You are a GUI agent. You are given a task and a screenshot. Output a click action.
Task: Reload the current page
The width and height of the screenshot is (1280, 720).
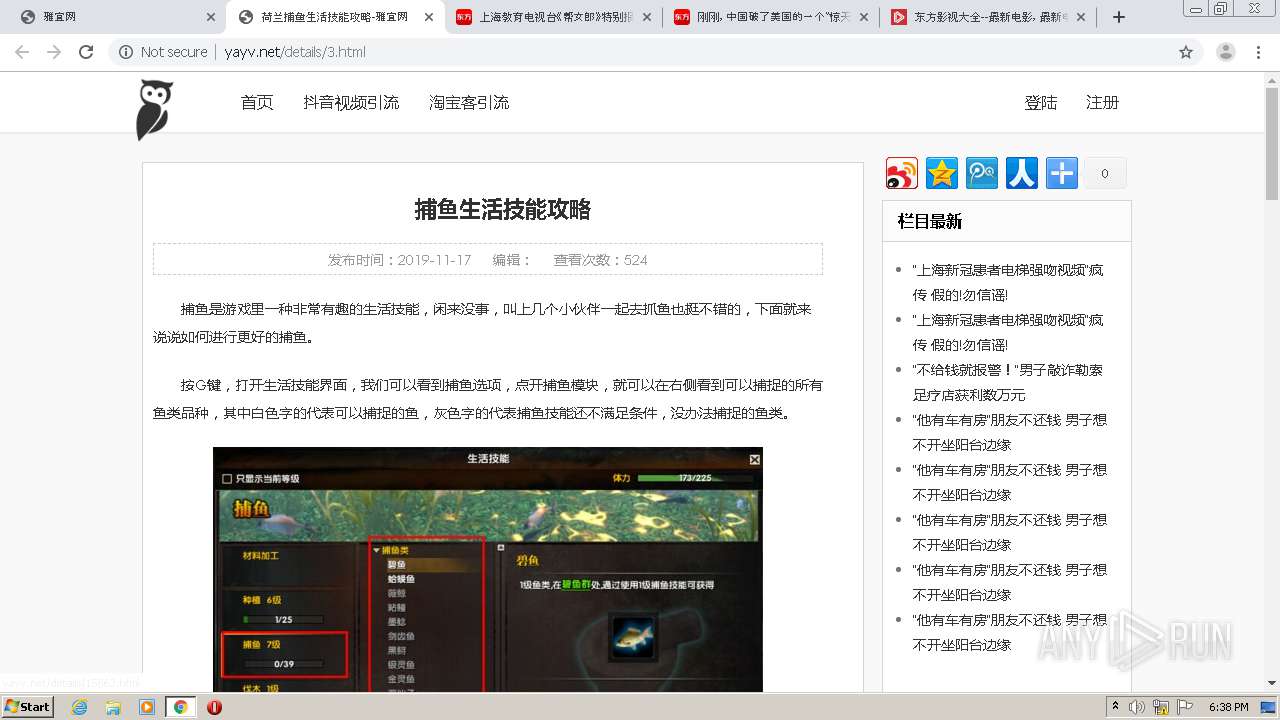click(x=86, y=52)
